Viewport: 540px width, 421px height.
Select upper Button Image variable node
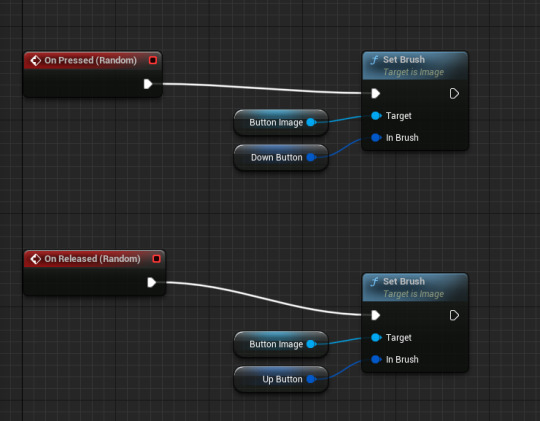click(x=281, y=122)
